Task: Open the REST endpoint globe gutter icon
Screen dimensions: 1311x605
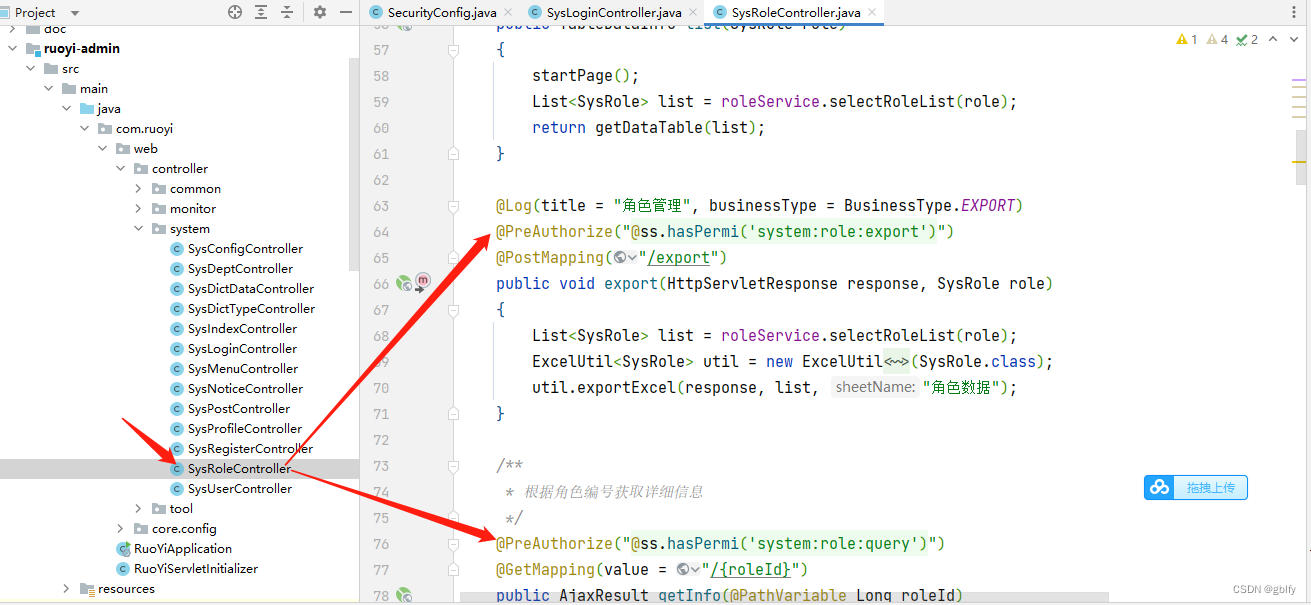Action: click(x=404, y=285)
